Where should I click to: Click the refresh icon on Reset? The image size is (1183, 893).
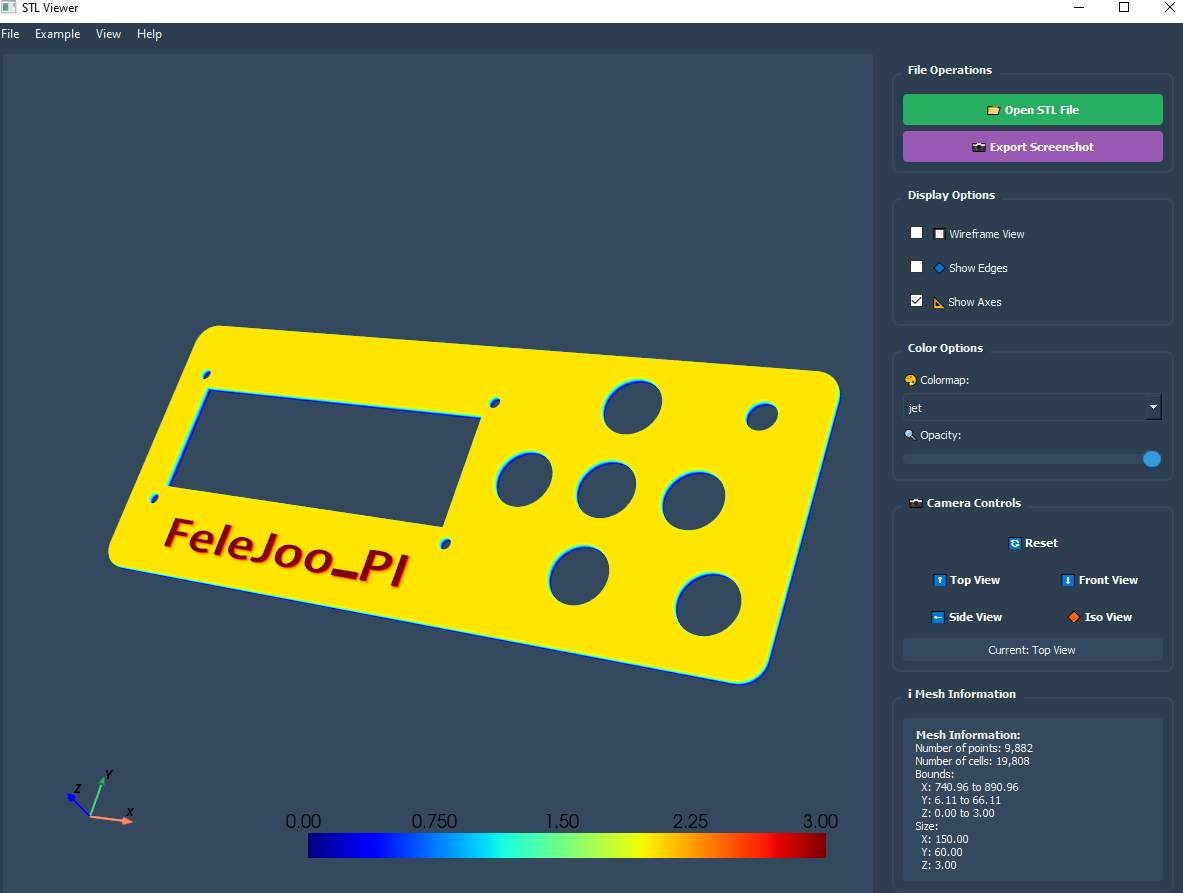coord(1015,543)
